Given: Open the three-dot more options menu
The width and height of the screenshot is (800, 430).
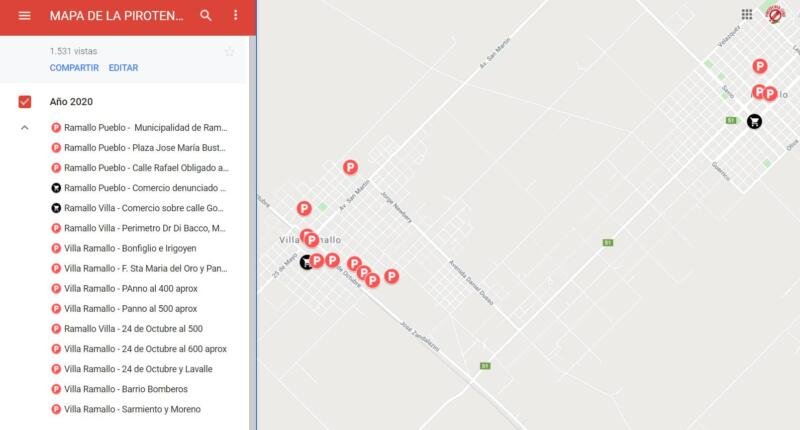Looking at the screenshot, I should tap(236, 16).
